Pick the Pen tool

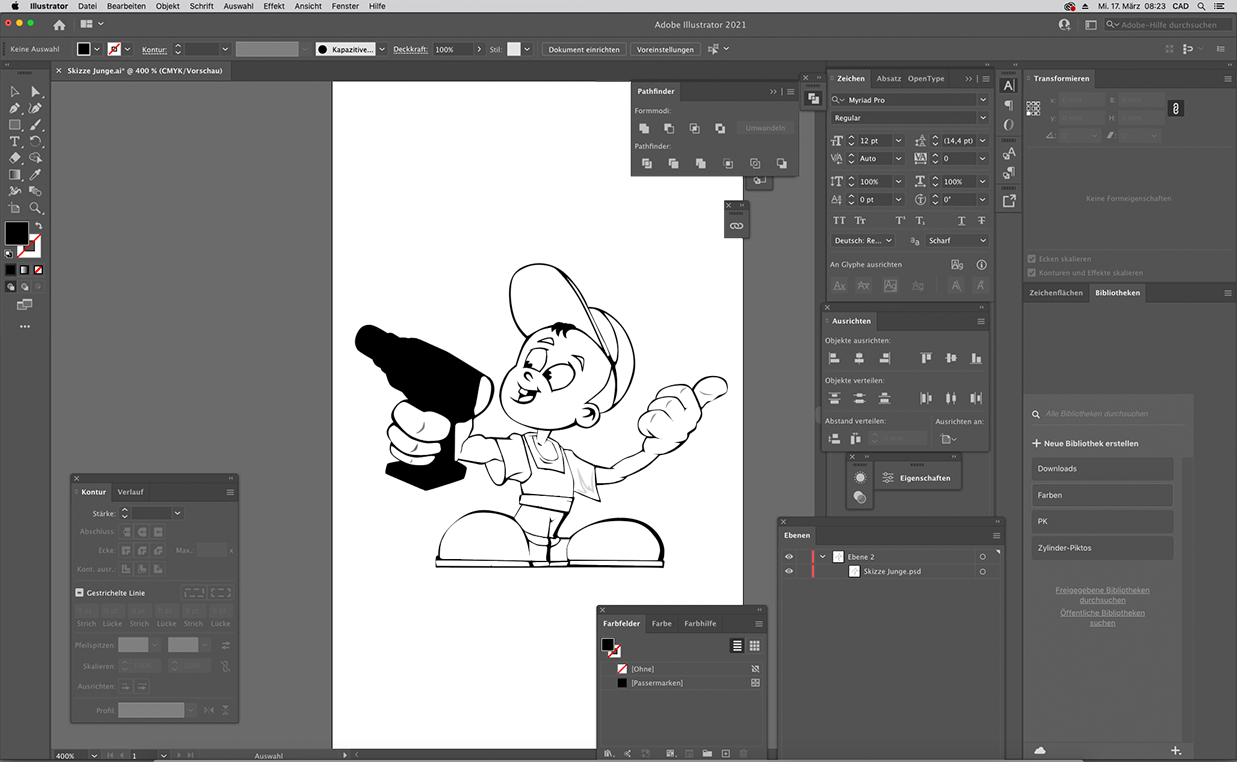point(15,108)
